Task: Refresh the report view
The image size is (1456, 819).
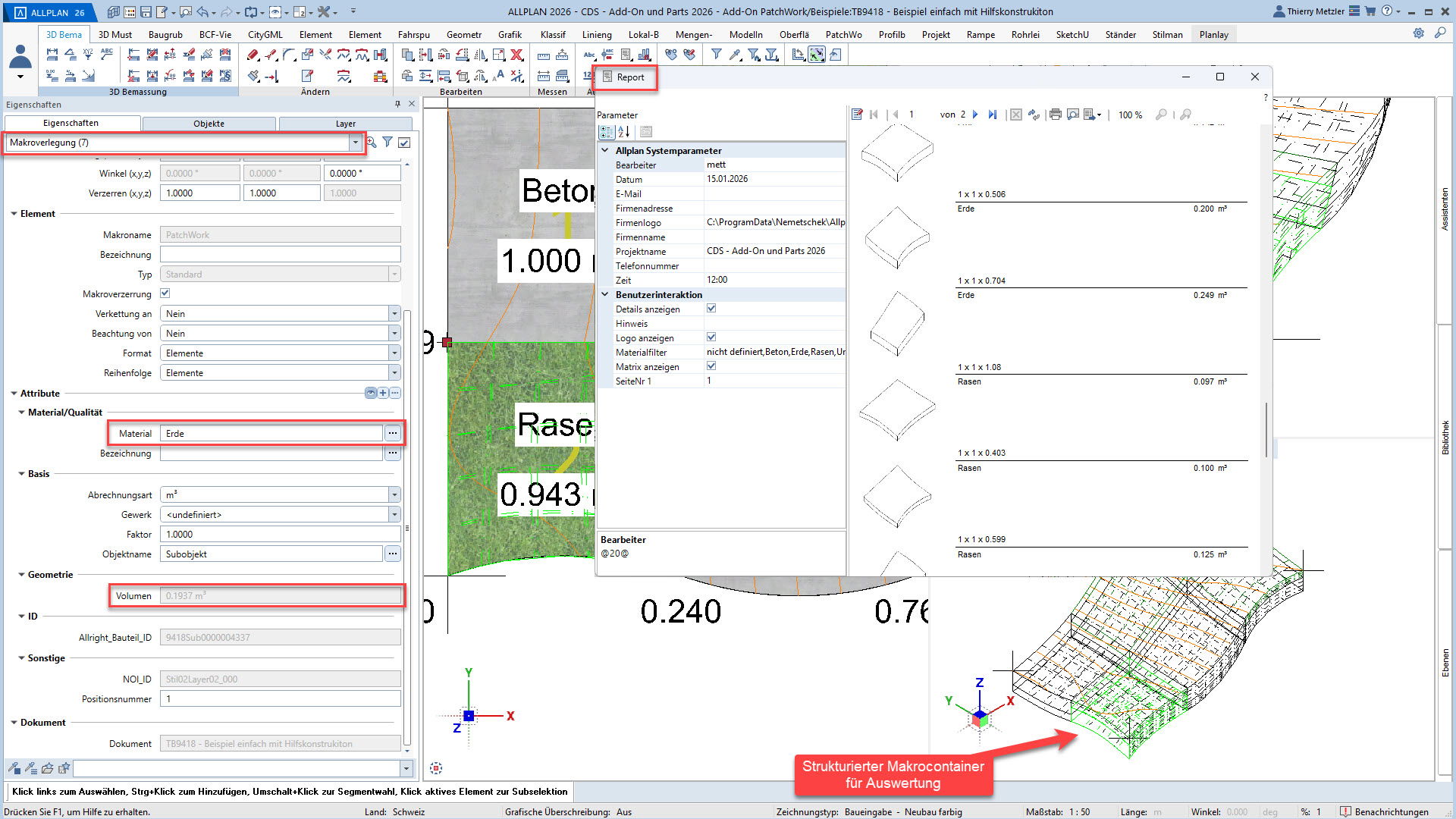Action: pos(1034,115)
